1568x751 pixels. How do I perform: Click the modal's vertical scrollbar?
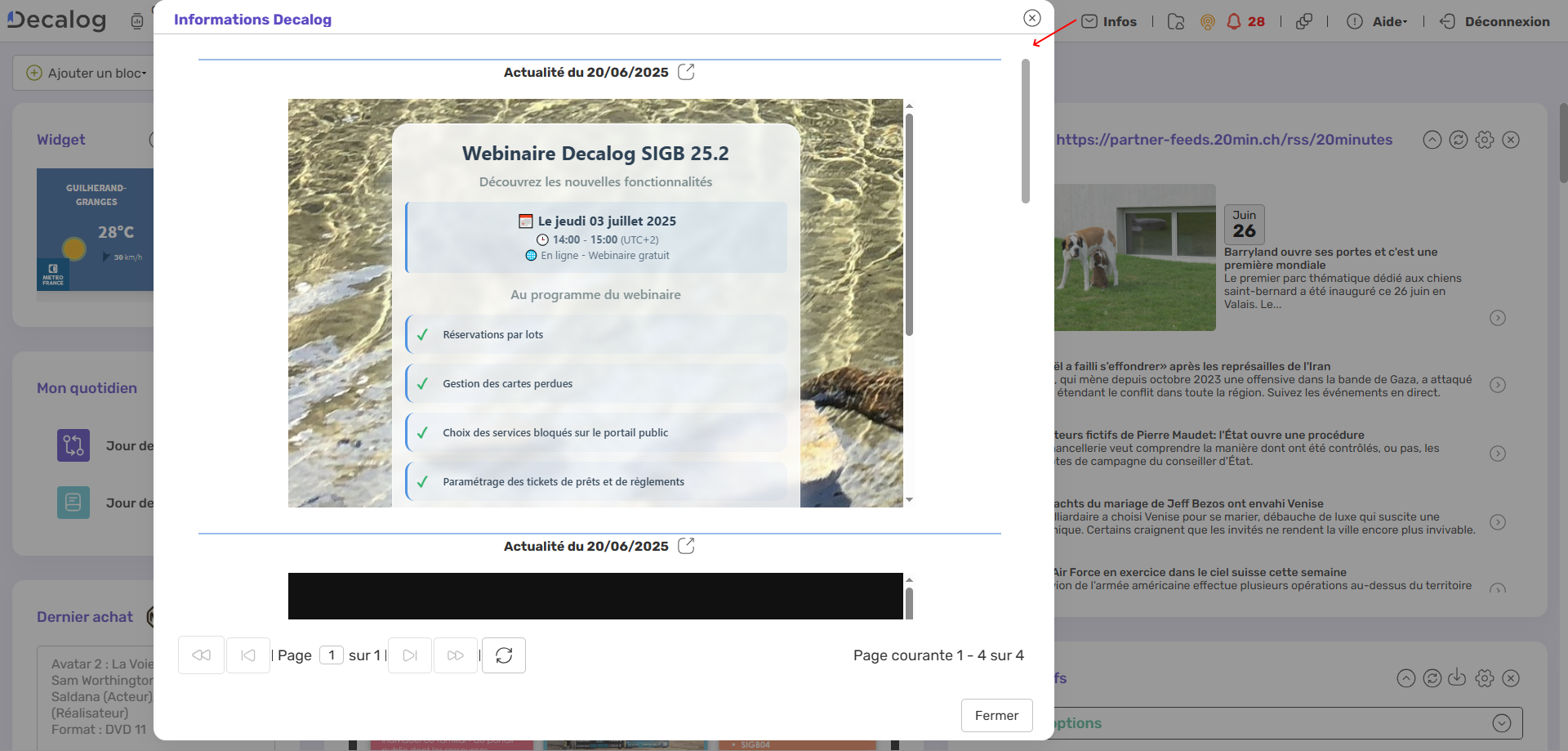point(1026,131)
